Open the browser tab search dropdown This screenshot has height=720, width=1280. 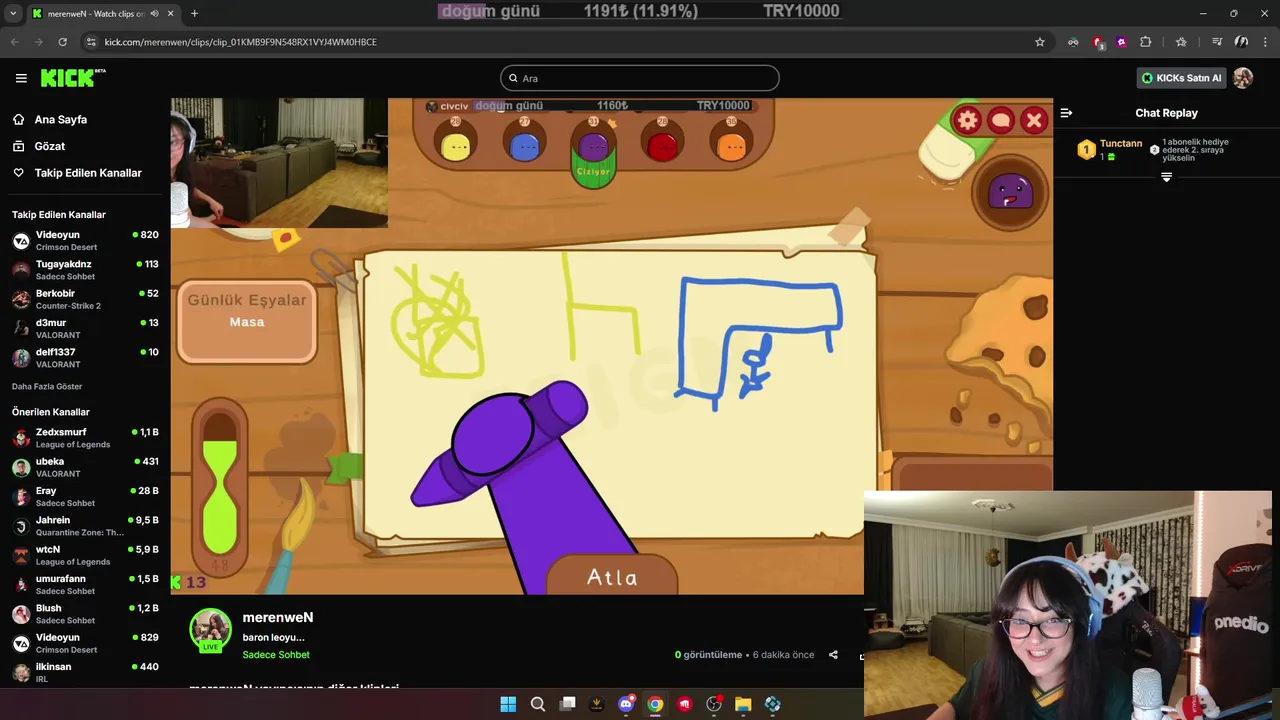[13, 13]
